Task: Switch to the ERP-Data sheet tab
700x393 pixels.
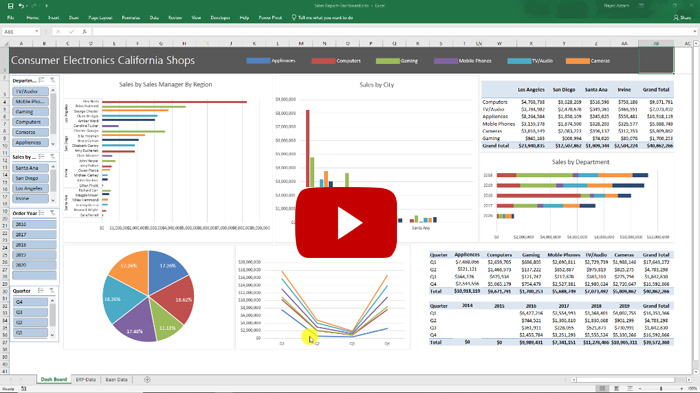Action: (x=85, y=380)
